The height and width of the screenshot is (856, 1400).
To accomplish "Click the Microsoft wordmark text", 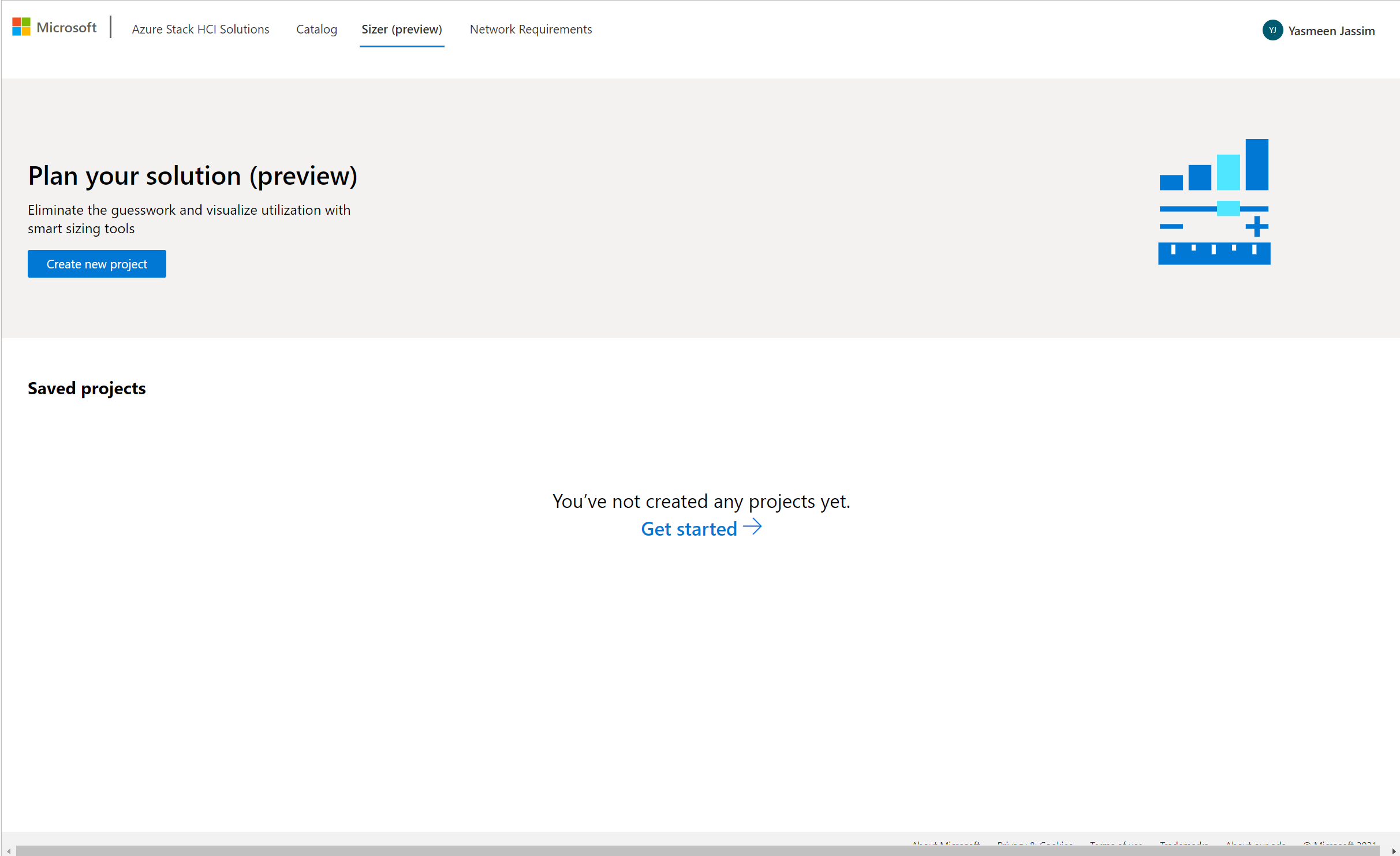I will click(66, 27).
